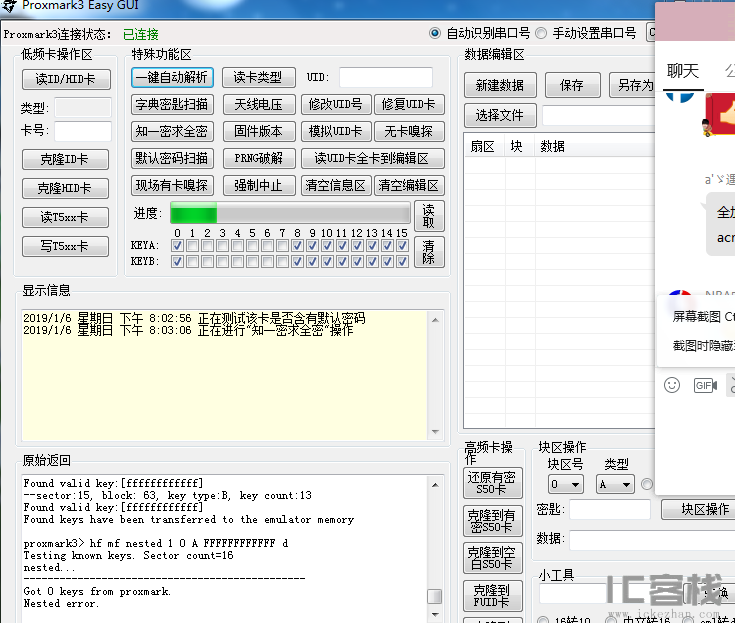Screen dimensions: 735x623
Task: Click 读T5xx卡 button
Action: [65, 218]
